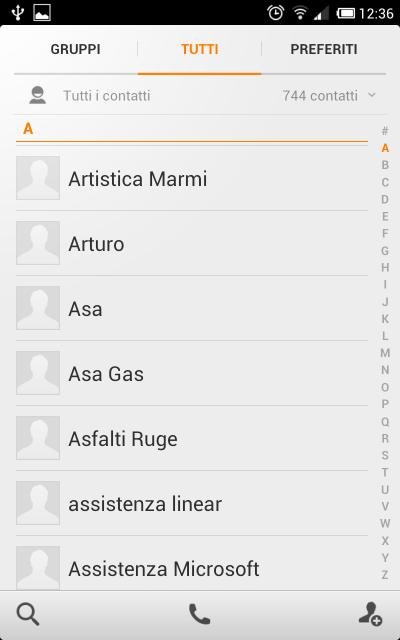Tap the Wi-Fi status bar icon

[300, 13]
